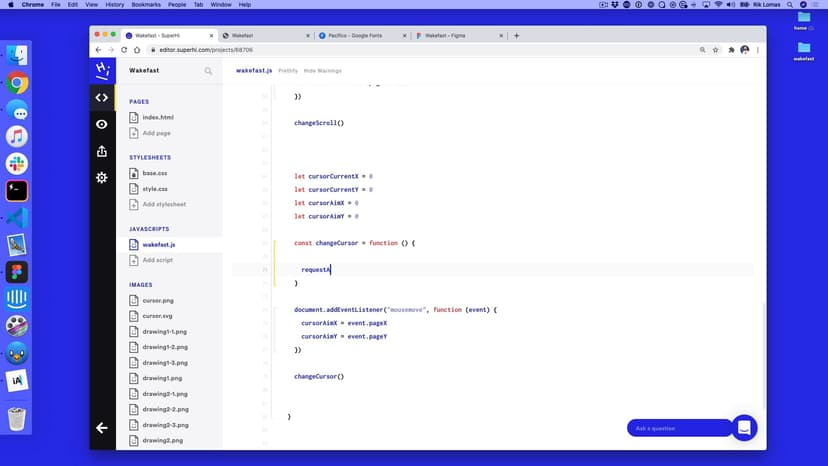Toggle Hide Warnings in editor header
This screenshot has height=466, width=828.
[x=323, y=71]
